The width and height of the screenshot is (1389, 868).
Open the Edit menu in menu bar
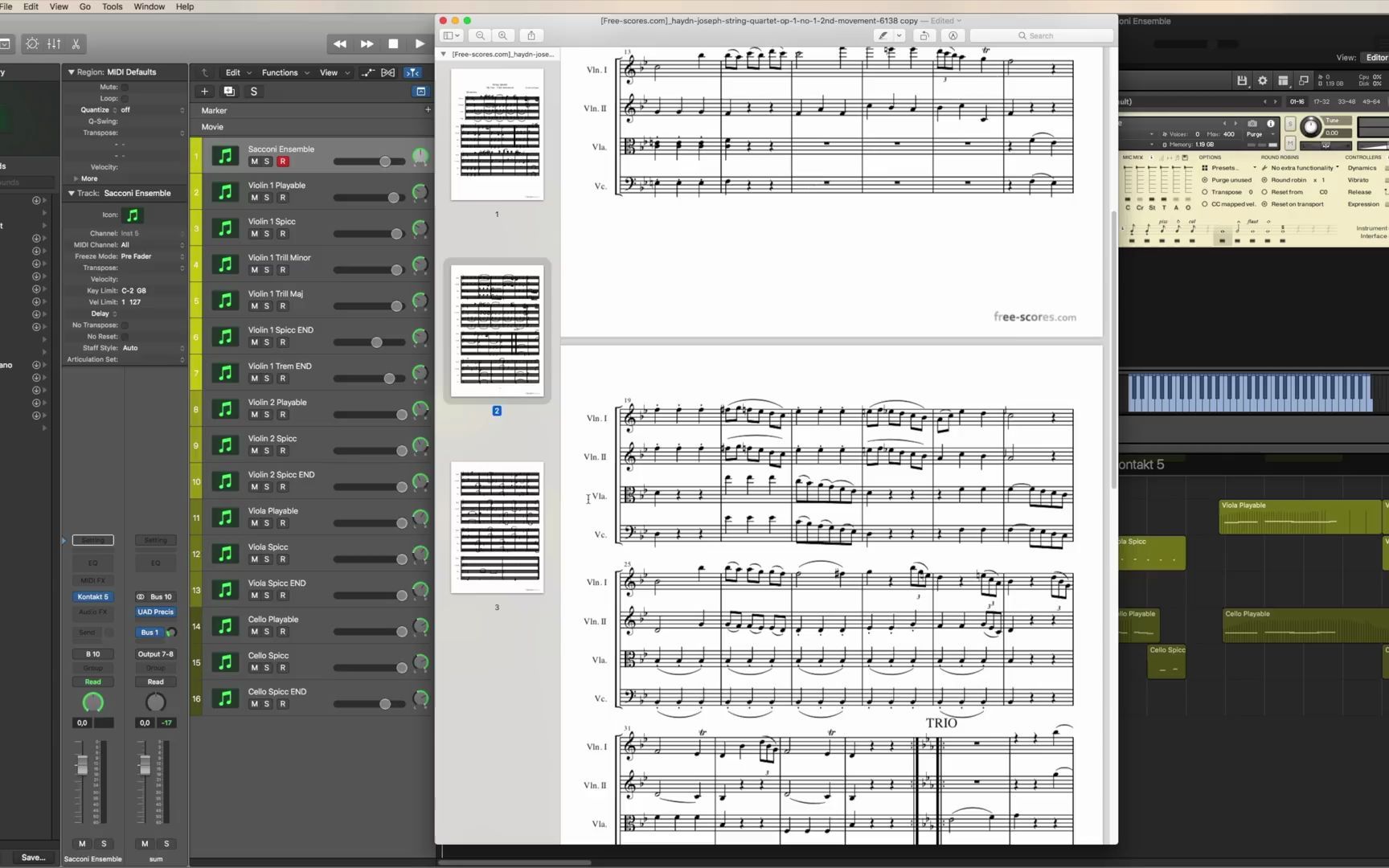[31, 6]
